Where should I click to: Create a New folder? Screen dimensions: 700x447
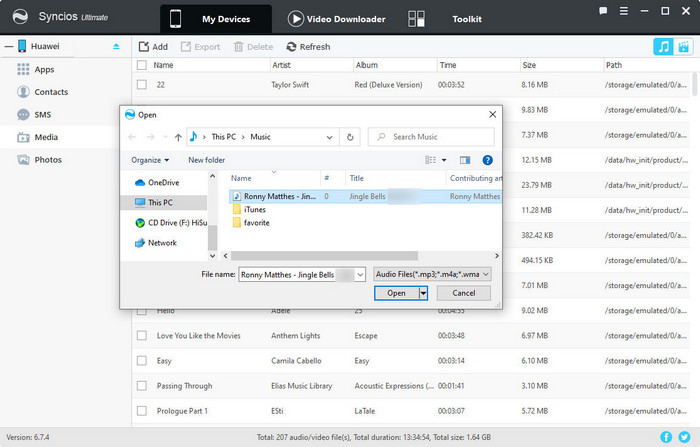coord(206,160)
